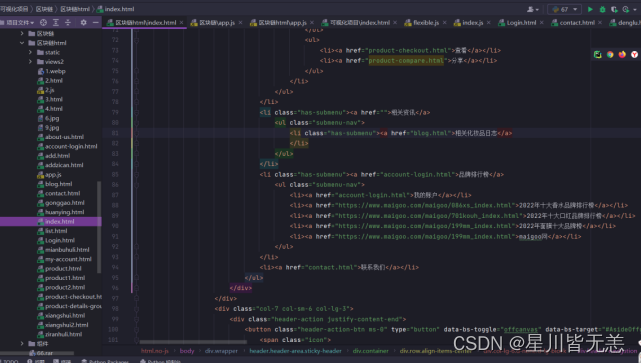The width and height of the screenshot is (641, 363).
Task: Toggle code fold marker at line 79
Action: (x=137, y=112)
